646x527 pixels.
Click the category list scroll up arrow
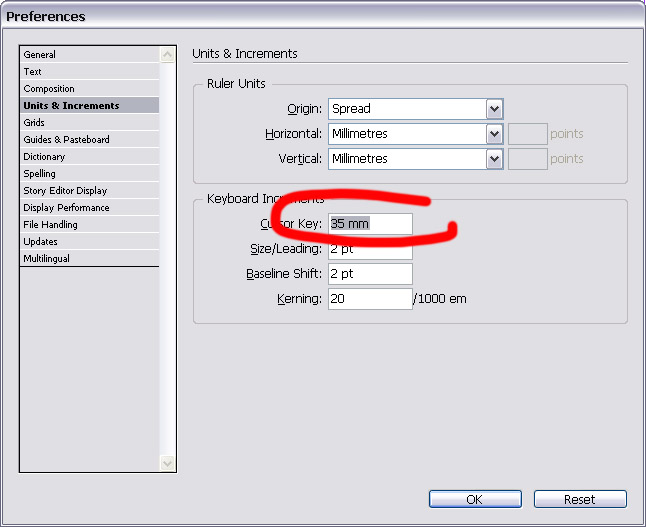(167, 55)
